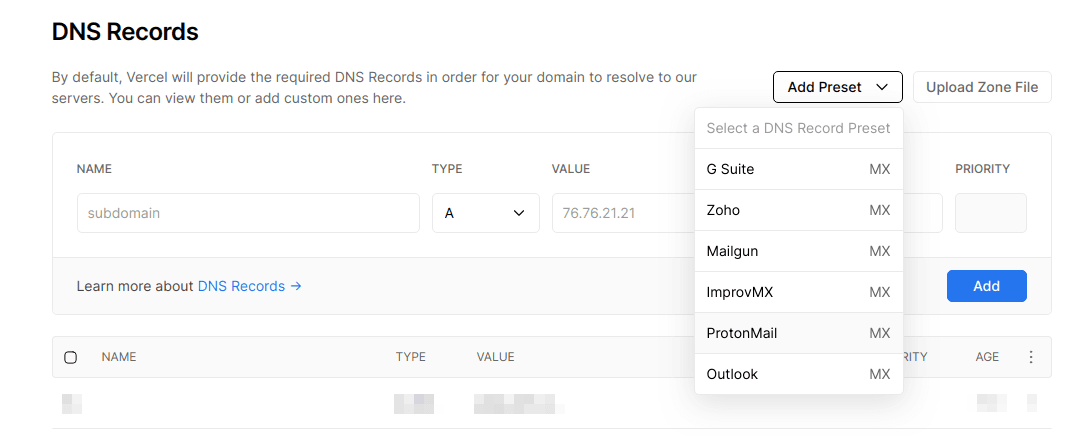Toggle the select-all records checkbox
This screenshot has height=436, width=1079.
(70, 357)
